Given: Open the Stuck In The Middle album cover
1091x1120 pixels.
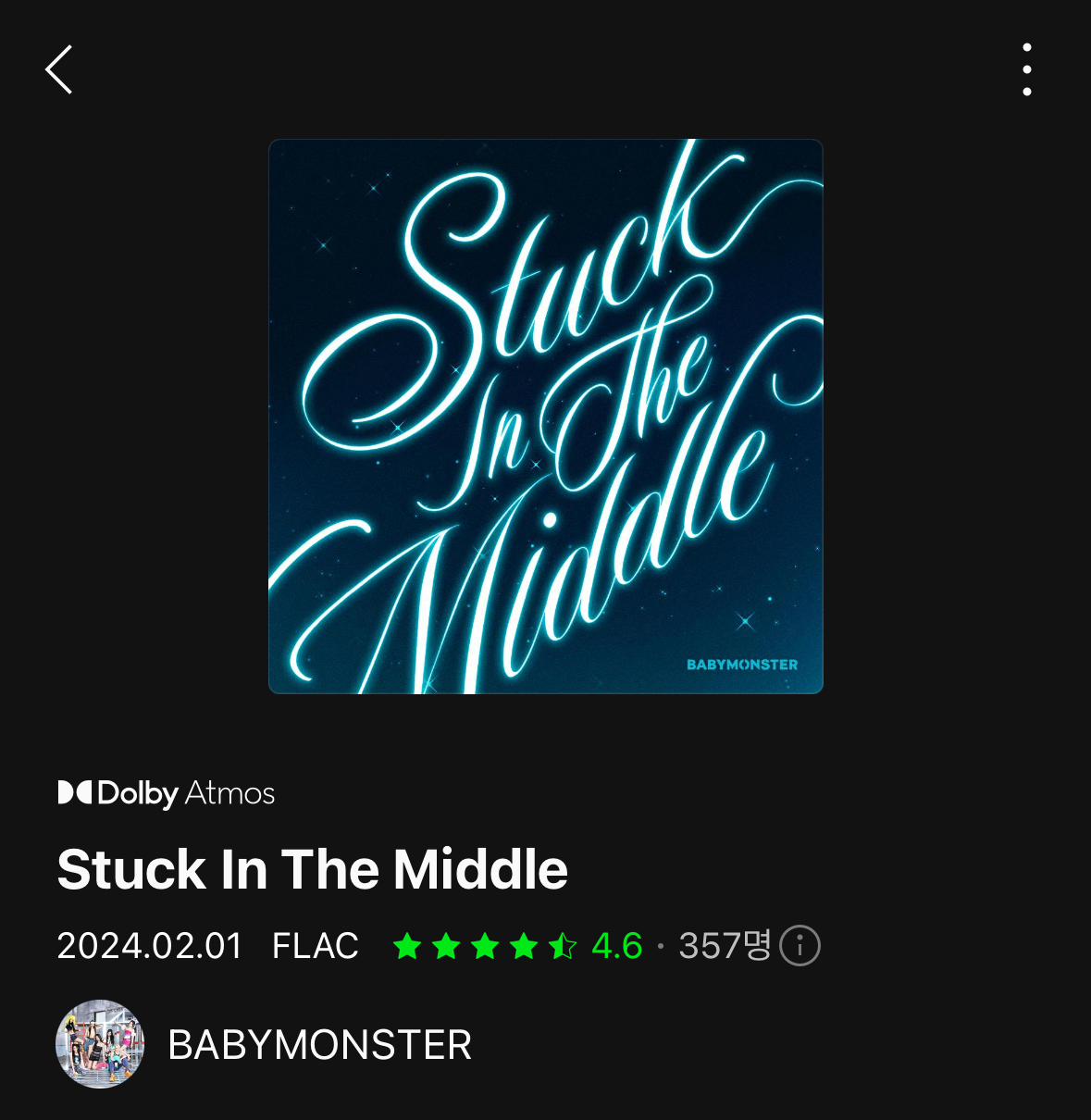Looking at the screenshot, I should pyautogui.click(x=546, y=417).
